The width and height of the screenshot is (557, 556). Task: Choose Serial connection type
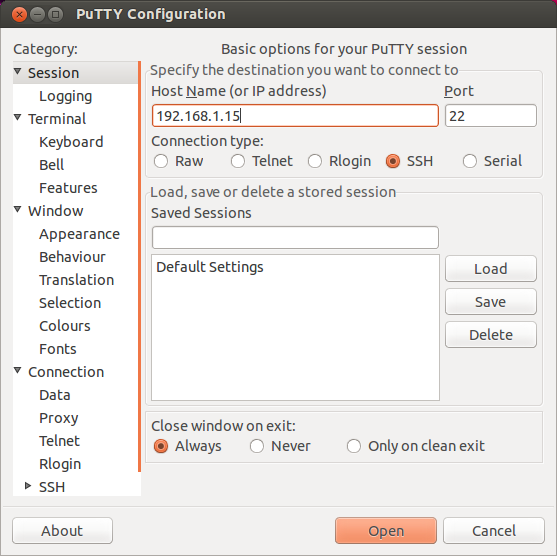point(470,161)
